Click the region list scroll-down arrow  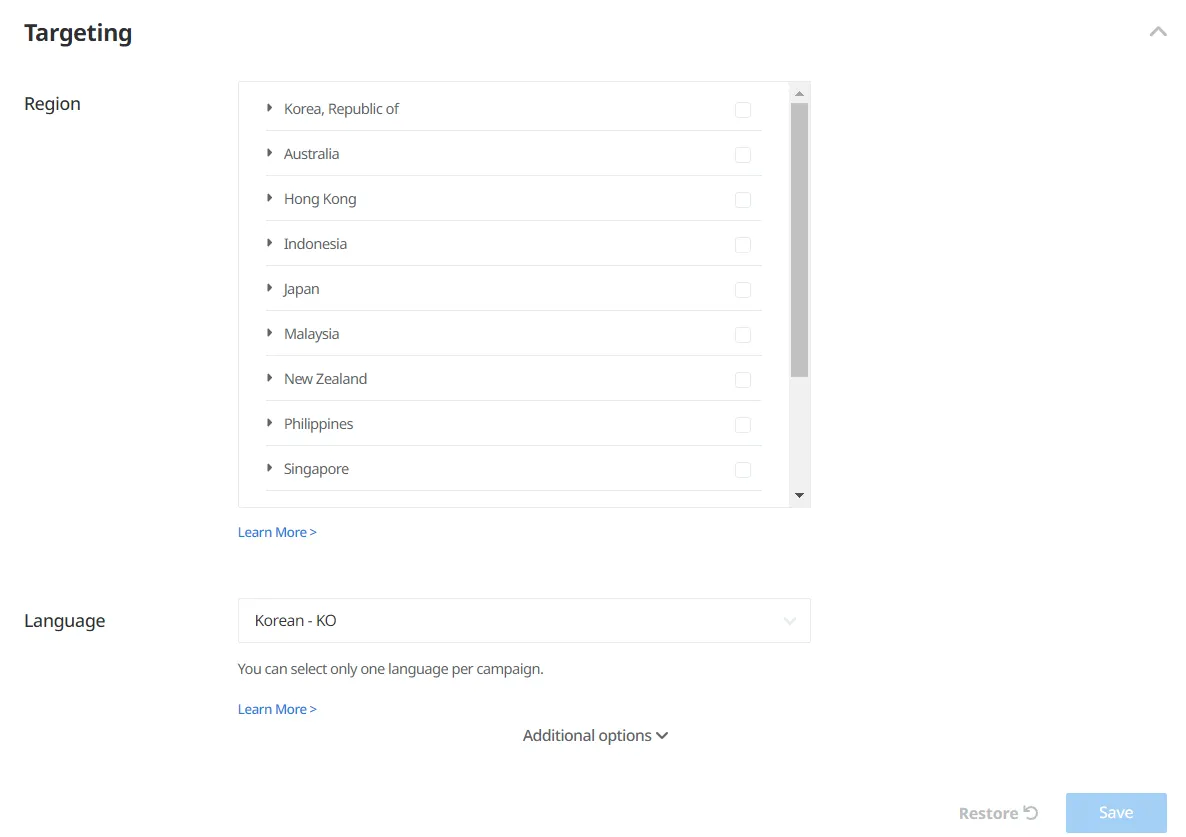pyautogui.click(x=799, y=495)
